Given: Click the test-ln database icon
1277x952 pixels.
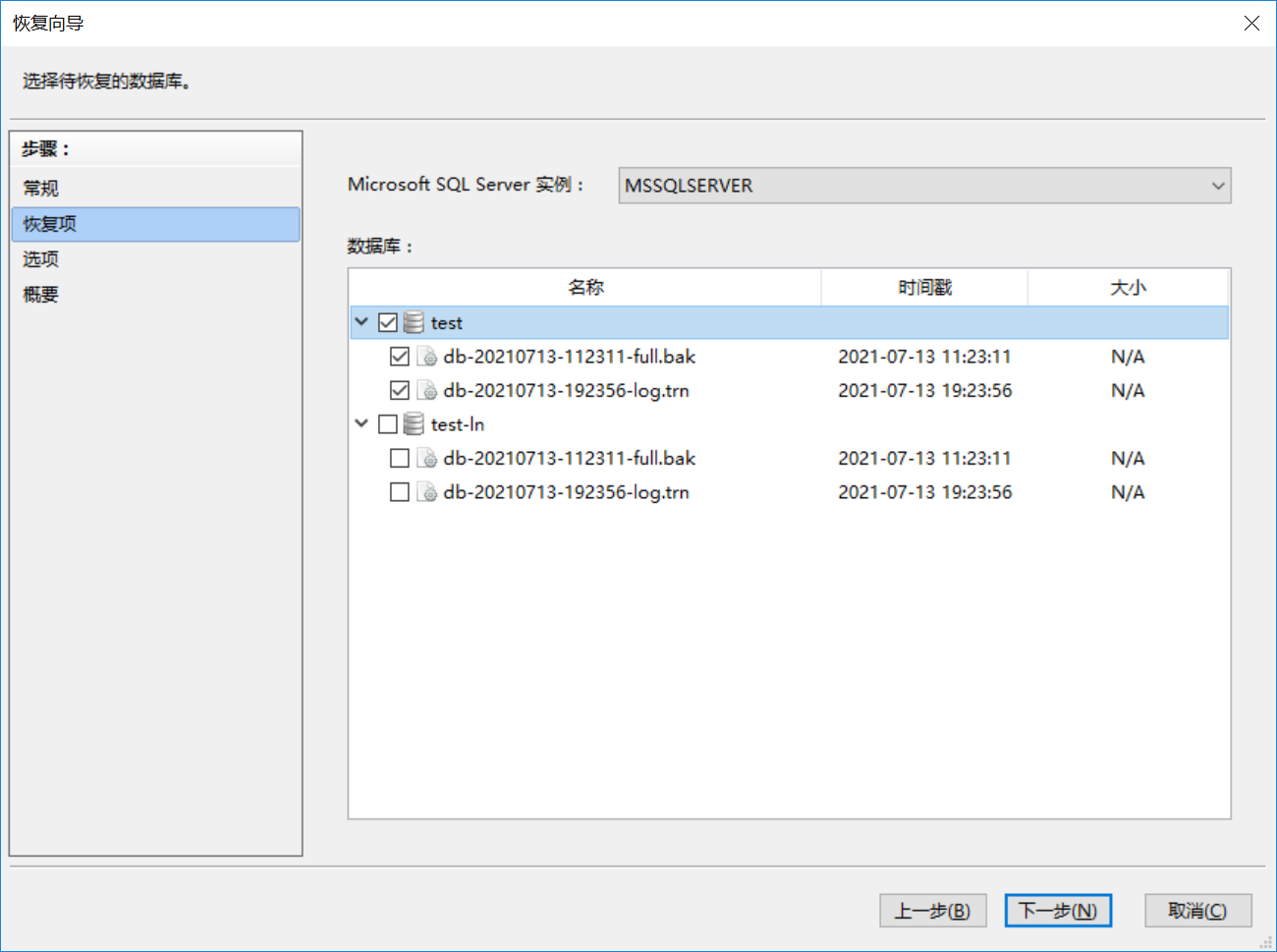Looking at the screenshot, I should tap(415, 424).
